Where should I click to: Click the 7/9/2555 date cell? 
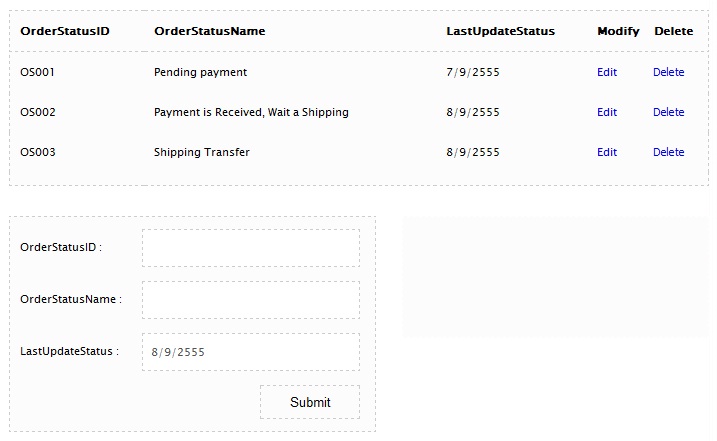[x=473, y=72]
